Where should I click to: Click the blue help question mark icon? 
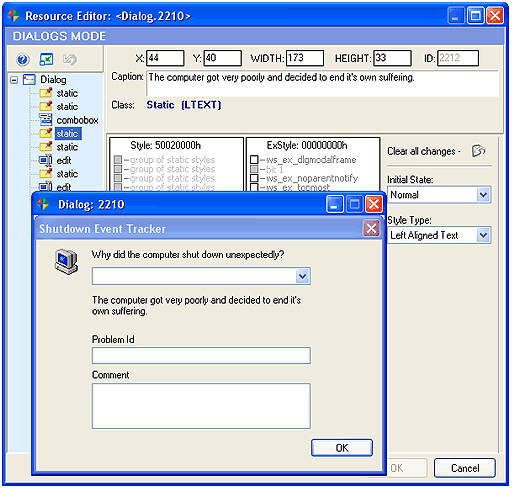pos(23,60)
